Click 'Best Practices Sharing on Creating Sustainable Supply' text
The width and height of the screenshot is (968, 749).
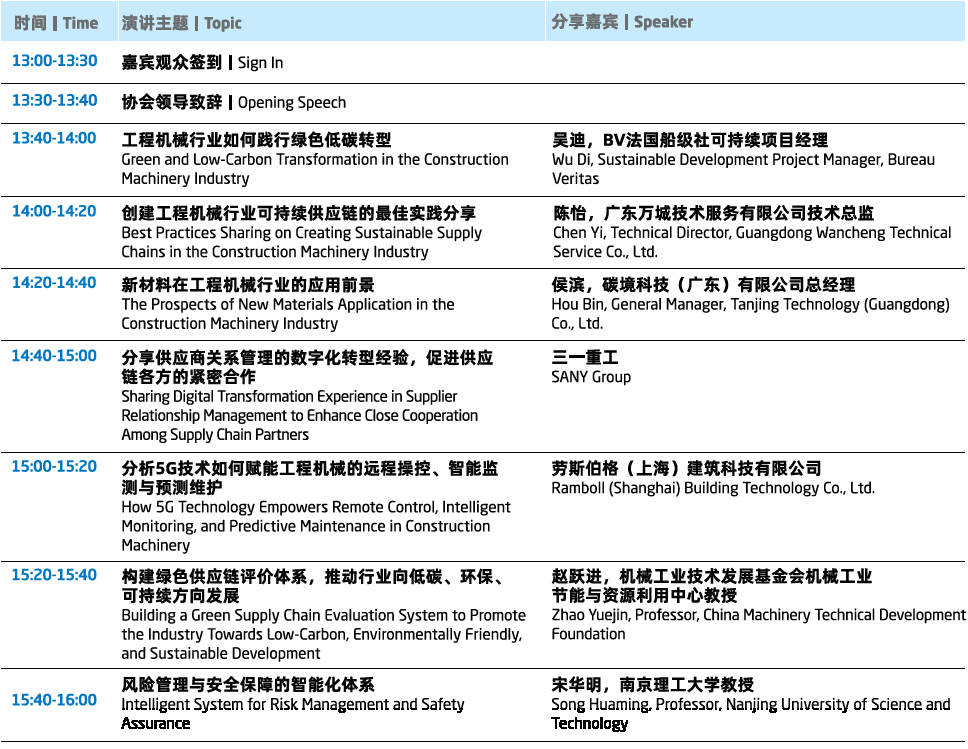[301, 233]
